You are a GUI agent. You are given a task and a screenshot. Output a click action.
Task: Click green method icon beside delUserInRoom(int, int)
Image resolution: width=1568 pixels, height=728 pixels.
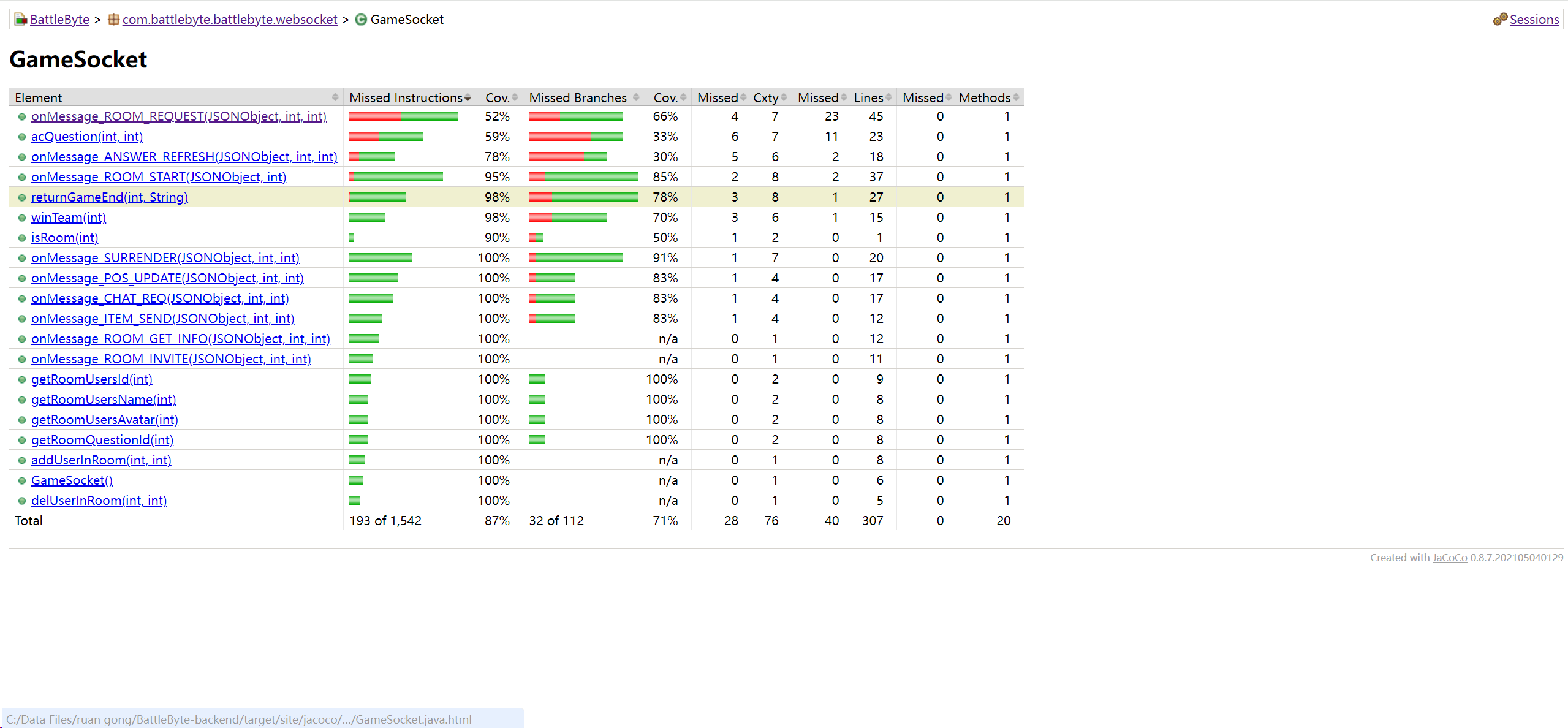click(22, 501)
